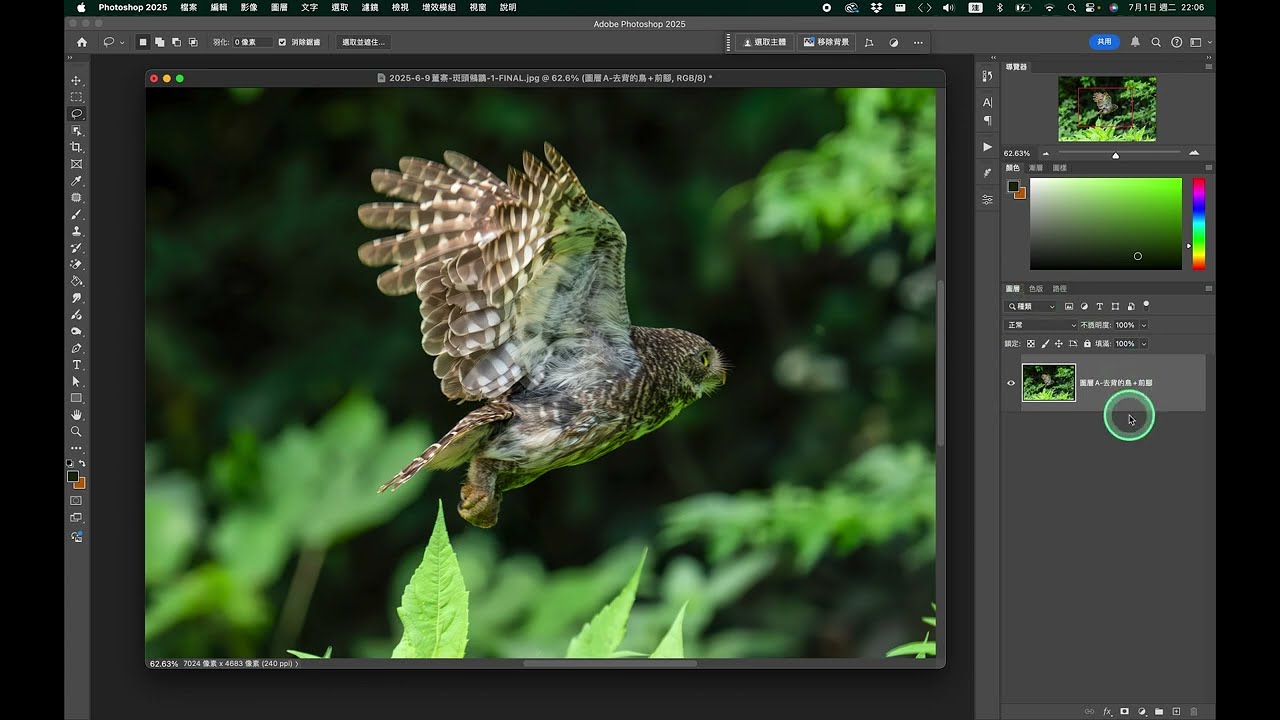Select the Spot Healing Brush tool
The width and height of the screenshot is (1280, 720).
pyautogui.click(x=76, y=198)
